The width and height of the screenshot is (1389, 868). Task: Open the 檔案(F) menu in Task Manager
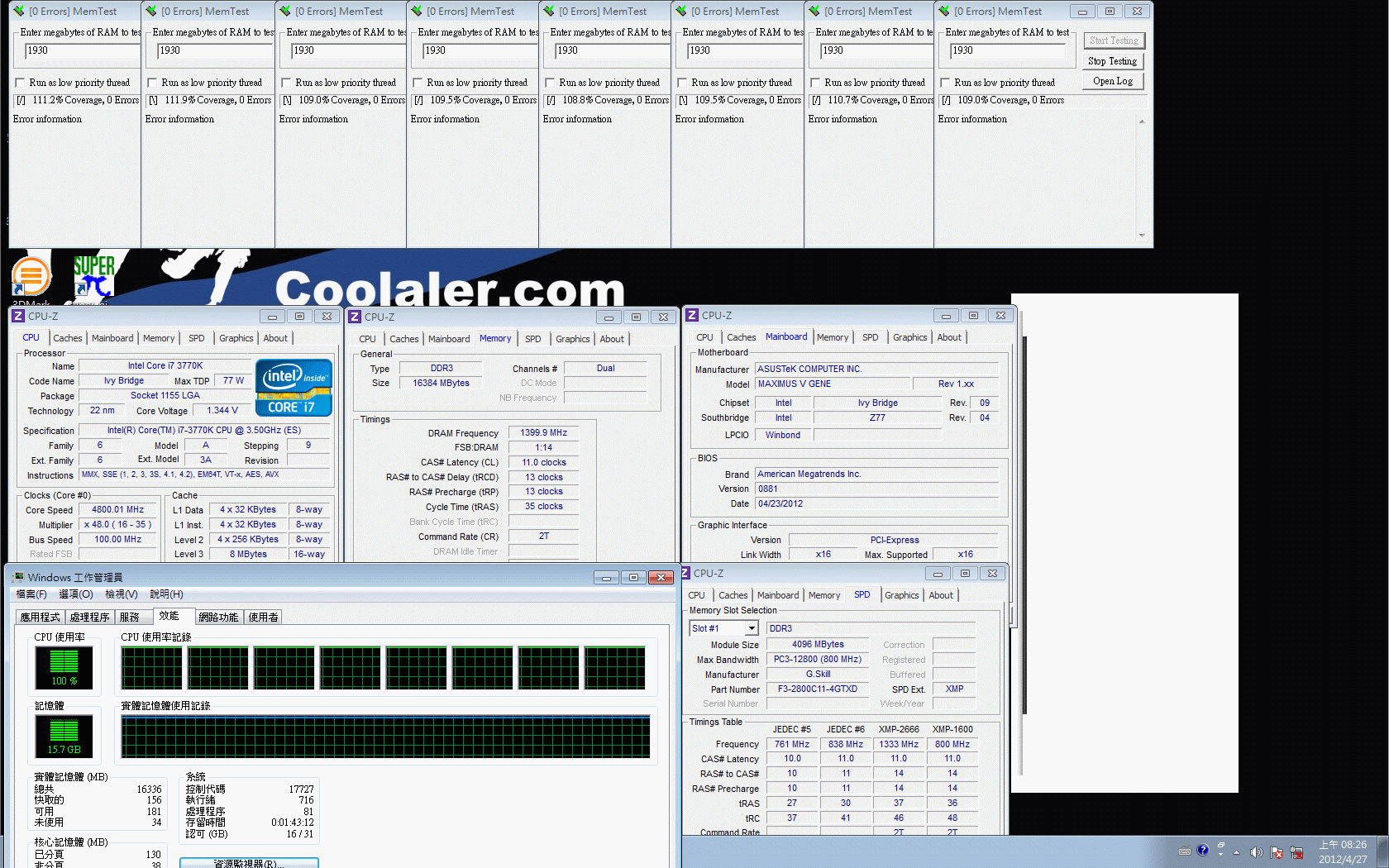(31, 594)
